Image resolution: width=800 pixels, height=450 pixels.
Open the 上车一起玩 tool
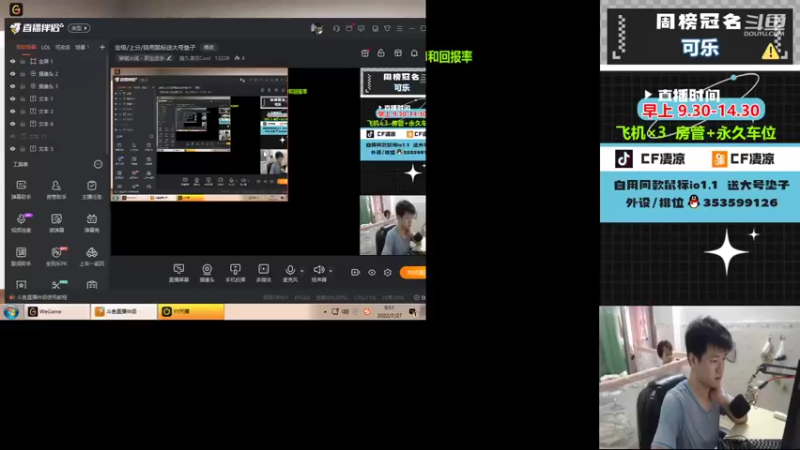coord(92,257)
